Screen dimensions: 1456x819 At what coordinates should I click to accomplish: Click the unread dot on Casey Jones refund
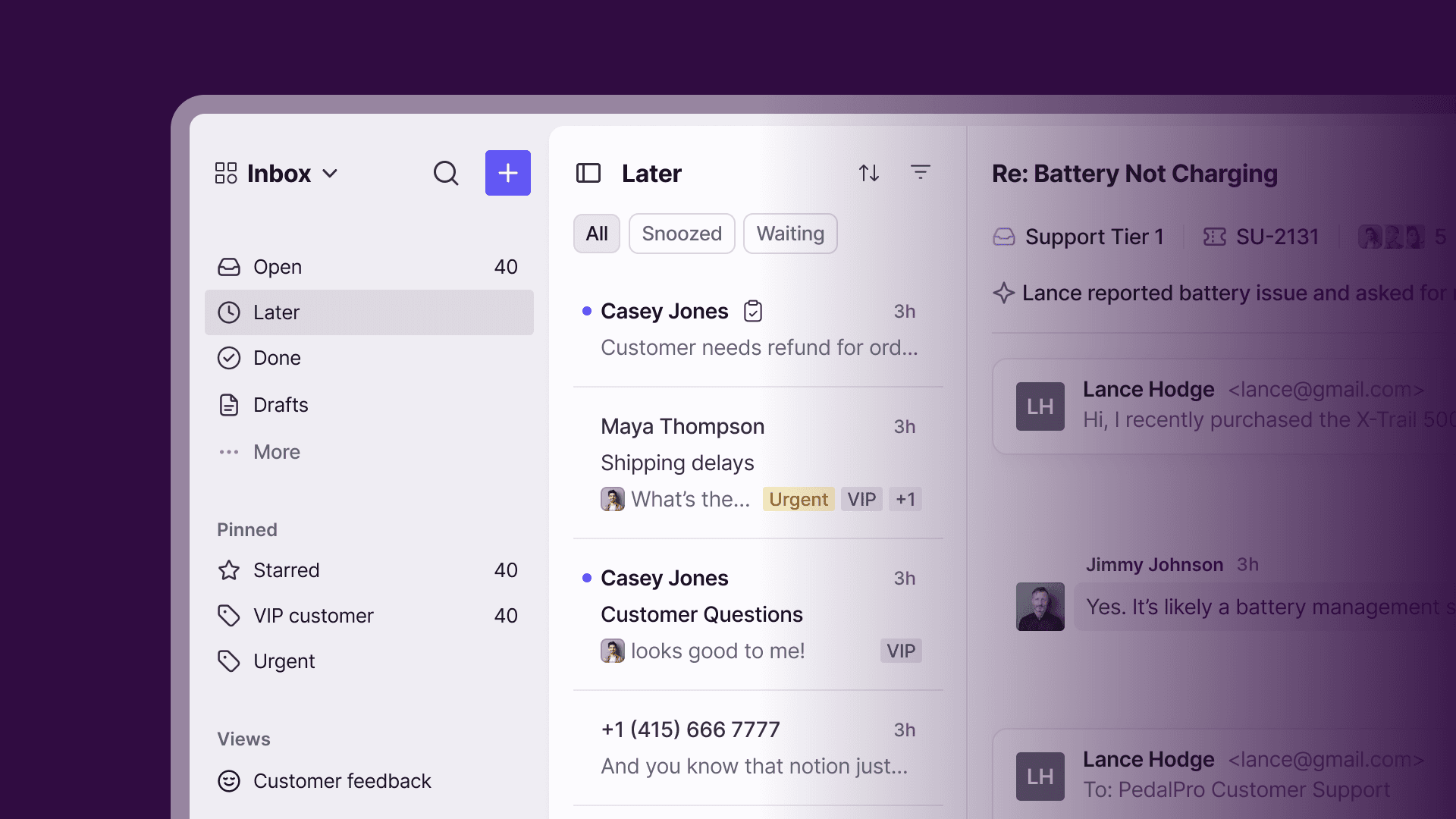coord(586,311)
